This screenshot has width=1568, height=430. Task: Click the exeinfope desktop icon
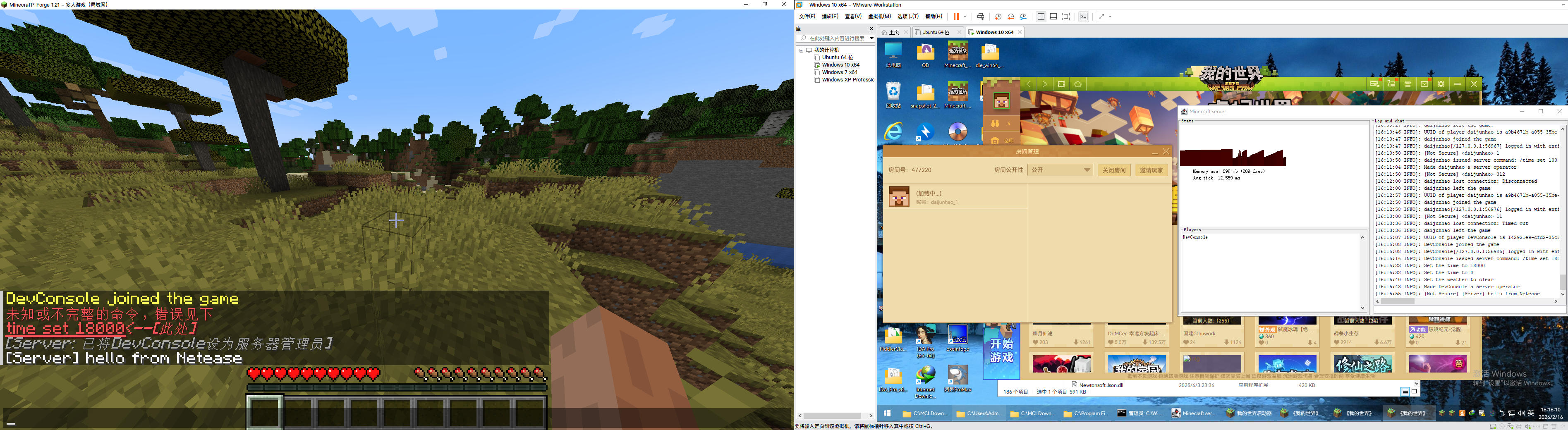pyautogui.click(x=958, y=339)
